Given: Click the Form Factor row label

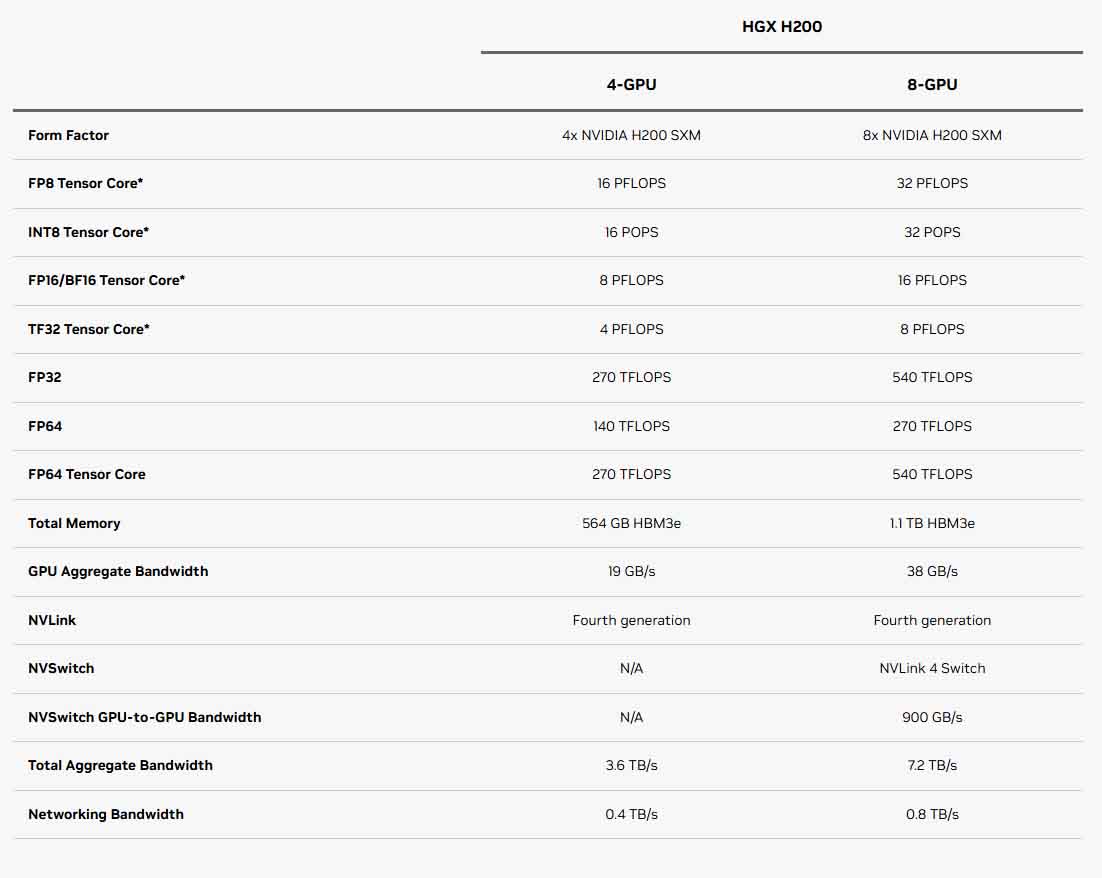Looking at the screenshot, I should [x=68, y=135].
